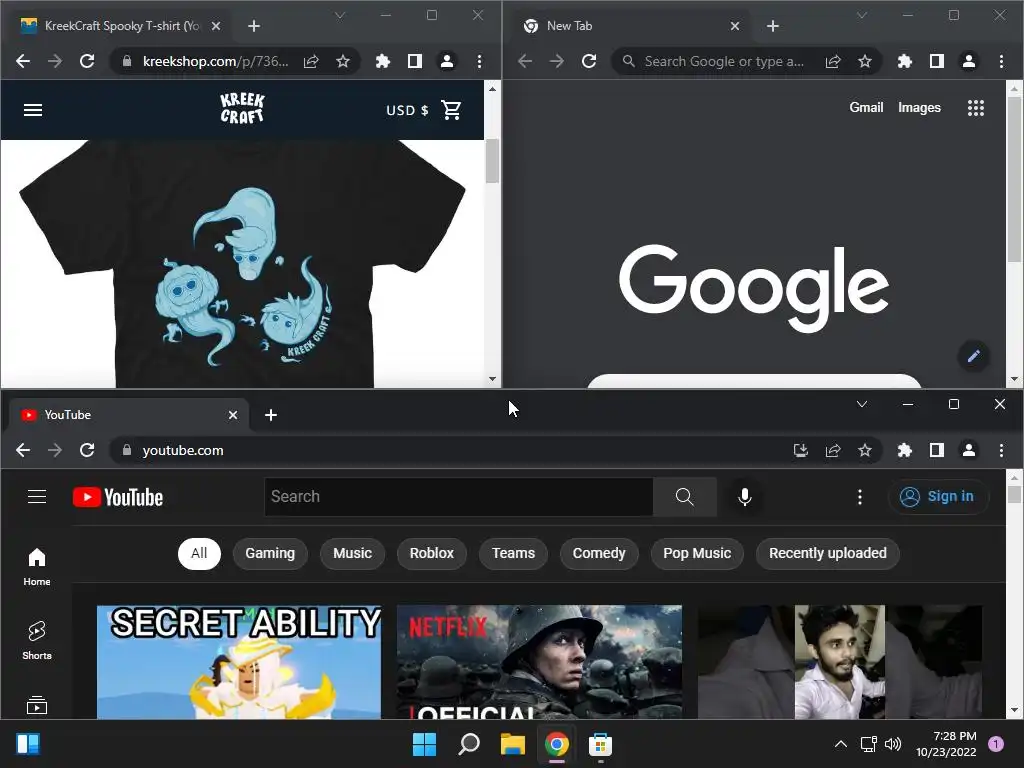This screenshot has height=768, width=1024.
Task: Filter YouTube by Roblox
Action: coord(432,554)
